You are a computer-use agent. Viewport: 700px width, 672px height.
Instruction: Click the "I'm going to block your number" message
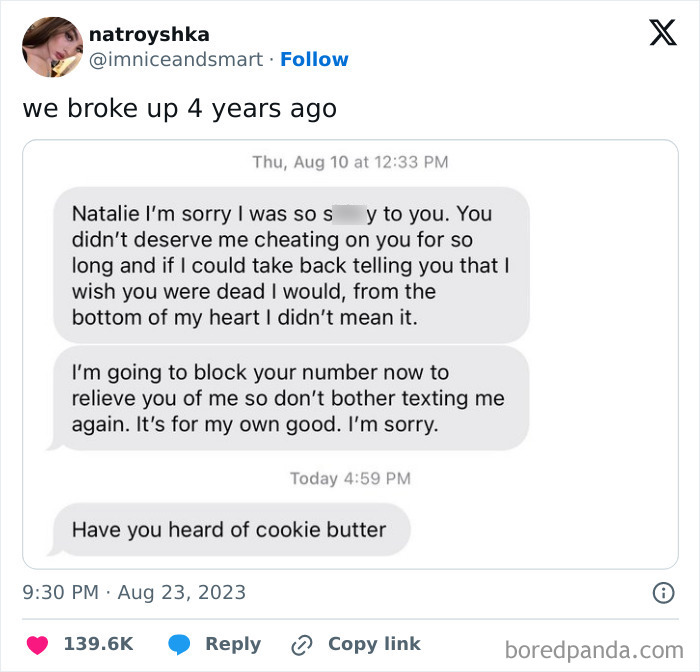[x=290, y=398]
